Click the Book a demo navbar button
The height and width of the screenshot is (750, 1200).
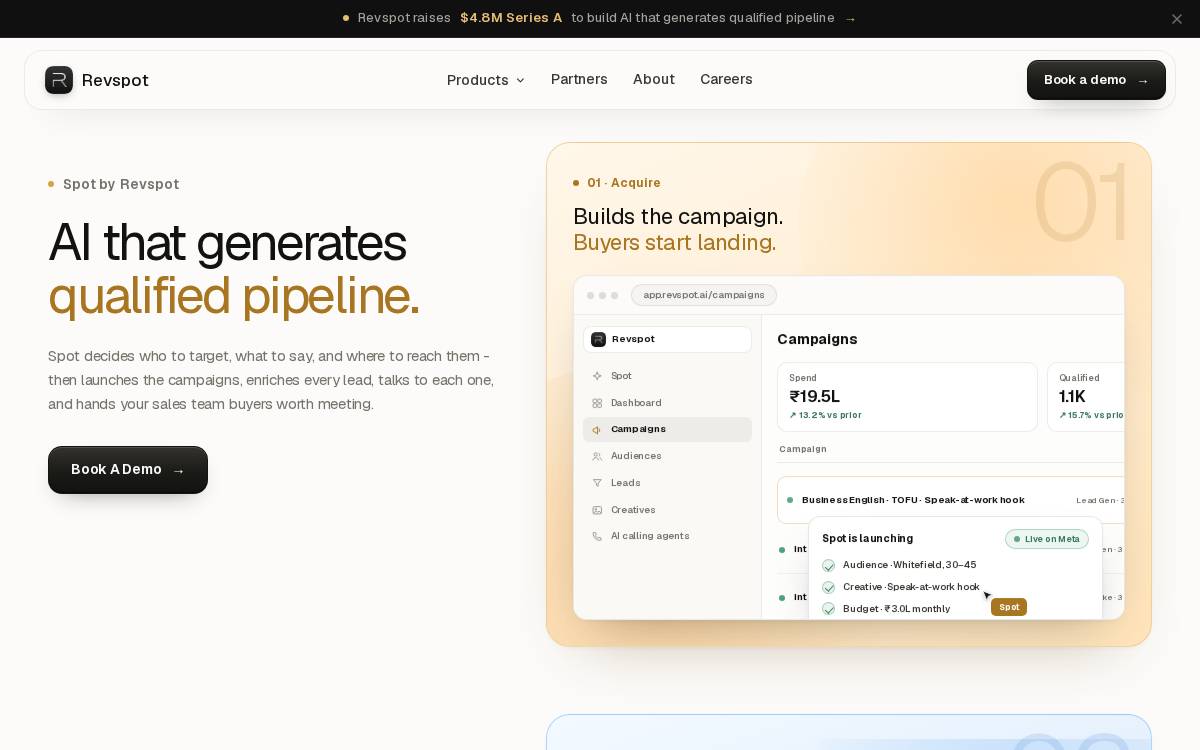click(1096, 80)
